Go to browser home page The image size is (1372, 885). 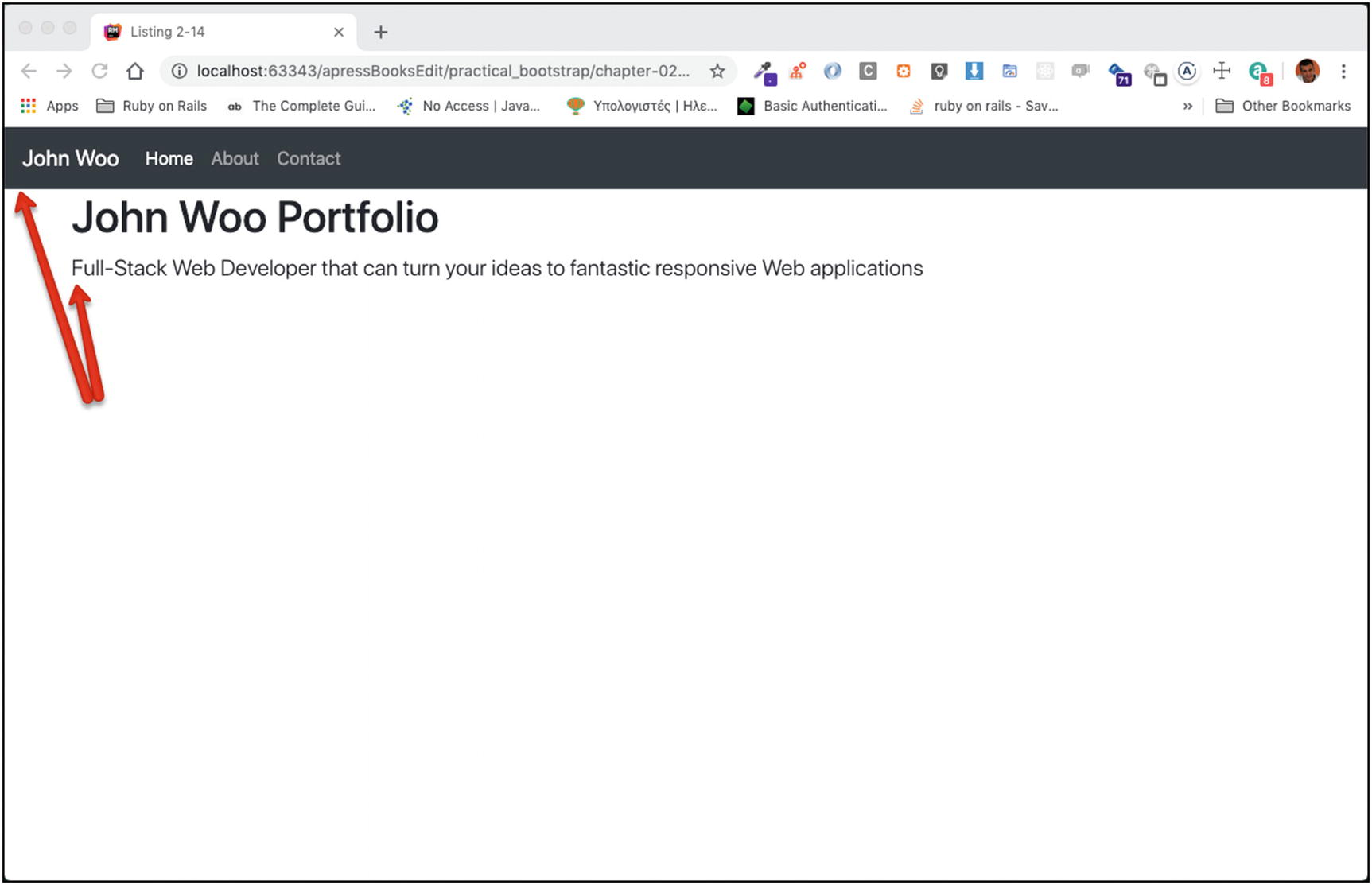[135, 72]
